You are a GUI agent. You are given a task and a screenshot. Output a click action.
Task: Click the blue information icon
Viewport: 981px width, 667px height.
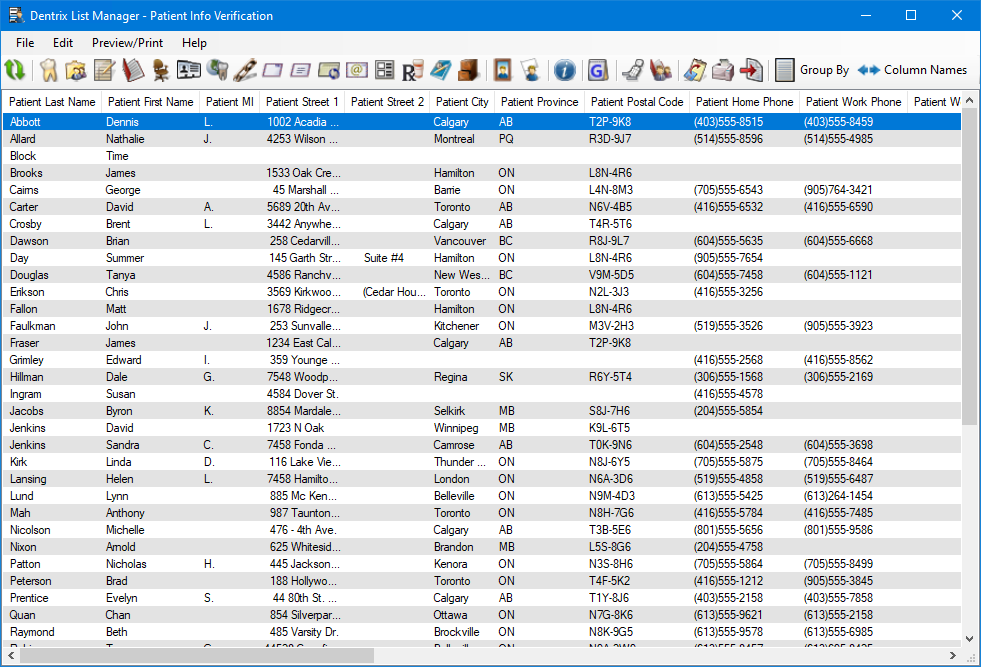[564, 69]
